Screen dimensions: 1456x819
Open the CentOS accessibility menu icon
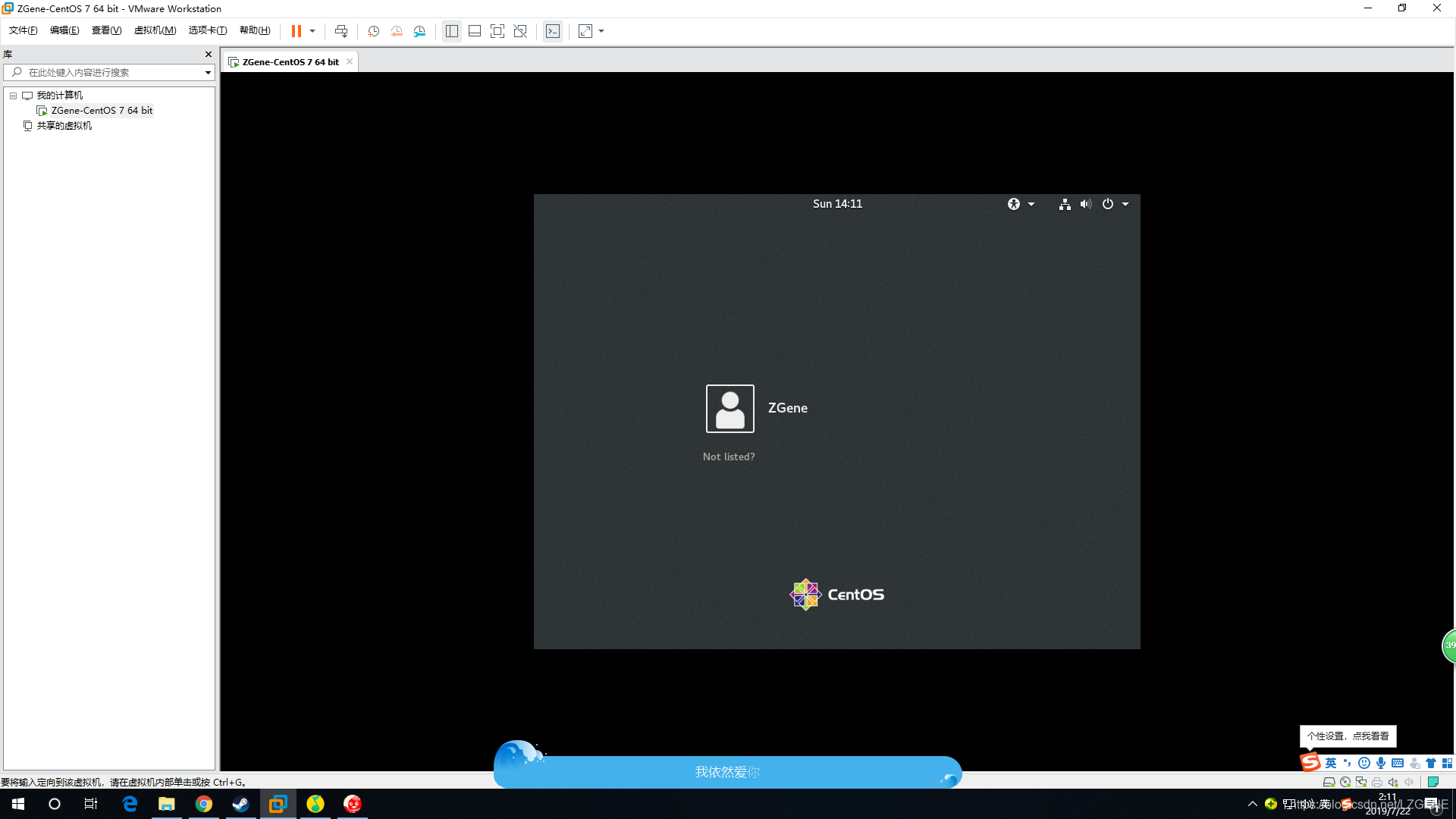coord(1014,203)
